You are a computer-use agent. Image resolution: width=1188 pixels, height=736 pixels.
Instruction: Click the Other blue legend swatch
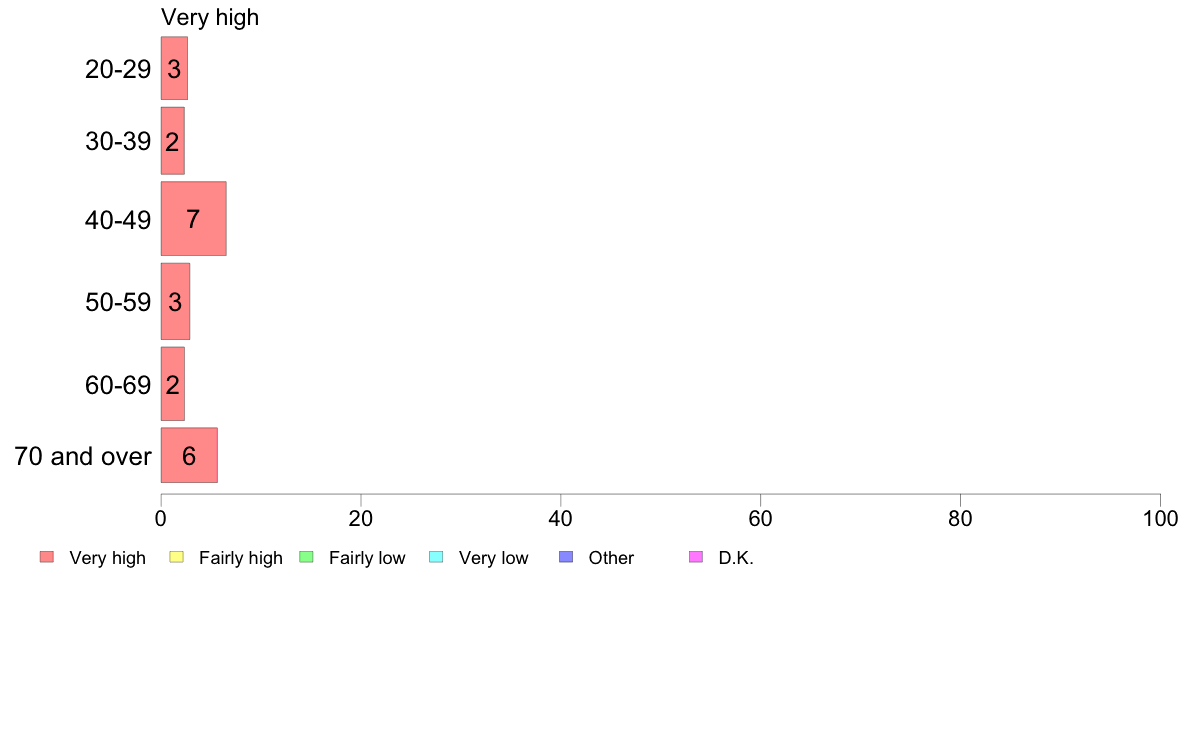566,557
